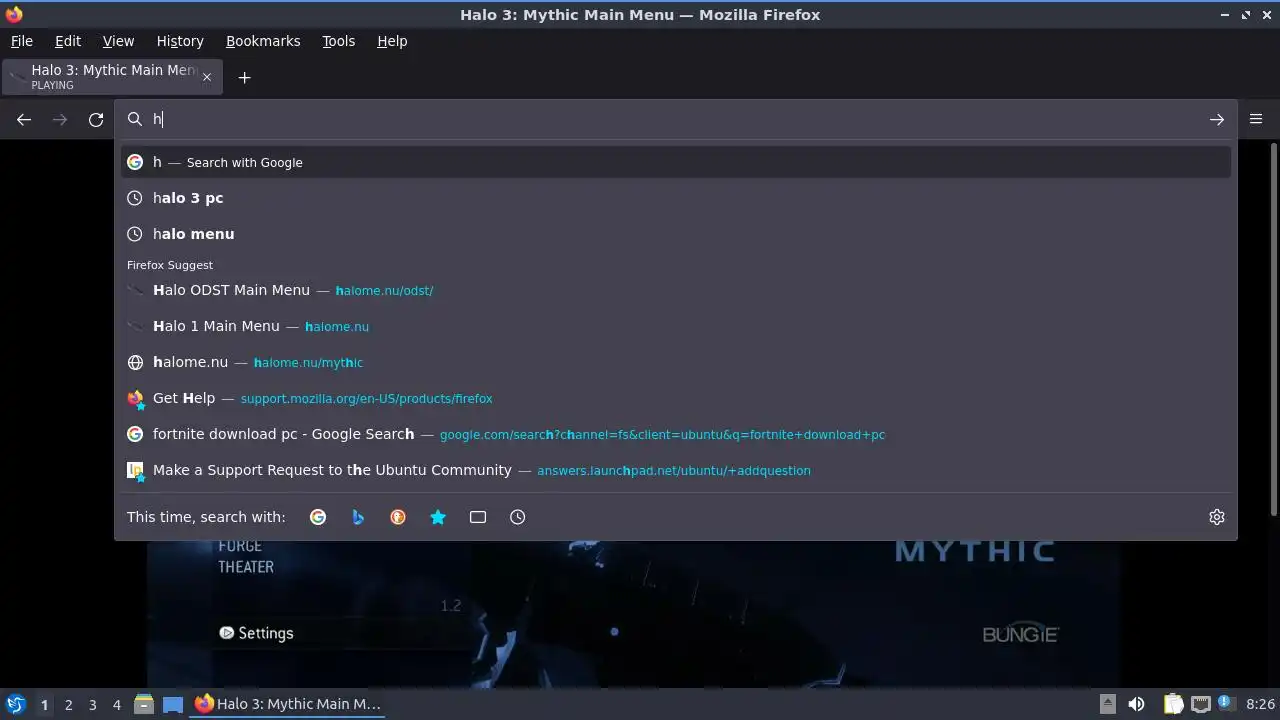Viewport: 1280px width, 720px height.
Task: Choose 'h — Search with Google' suggestion
Action: point(676,162)
